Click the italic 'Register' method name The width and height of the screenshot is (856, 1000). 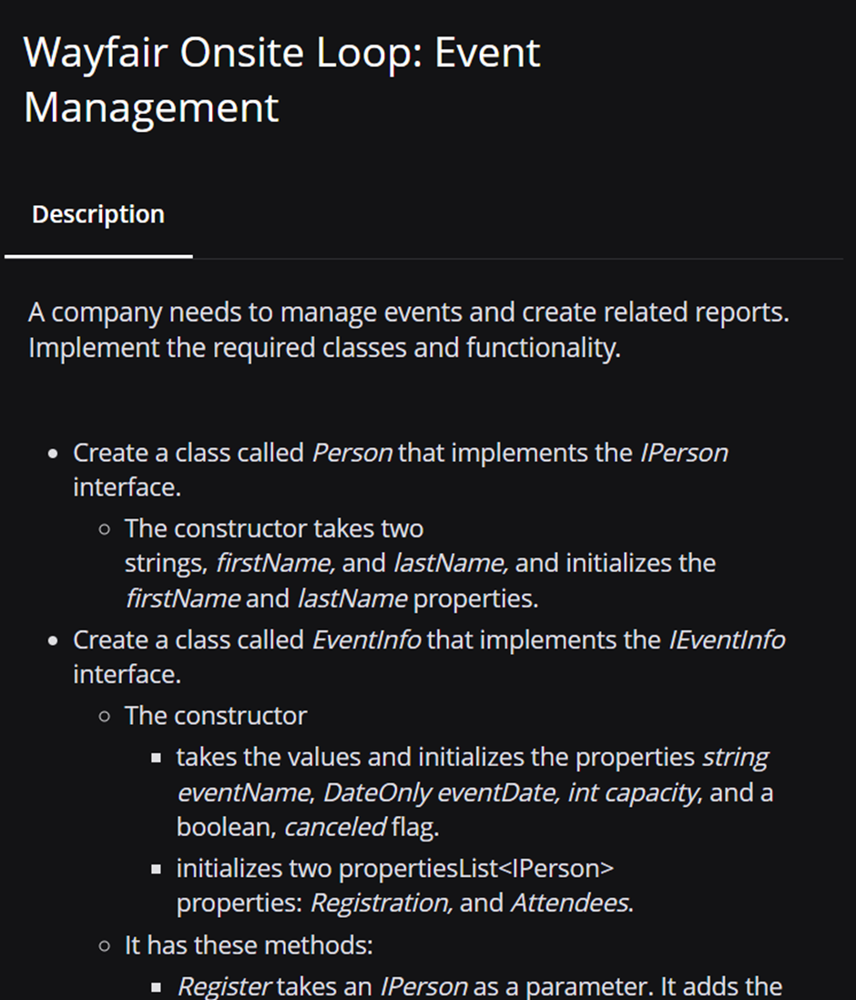[x=223, y=986]
